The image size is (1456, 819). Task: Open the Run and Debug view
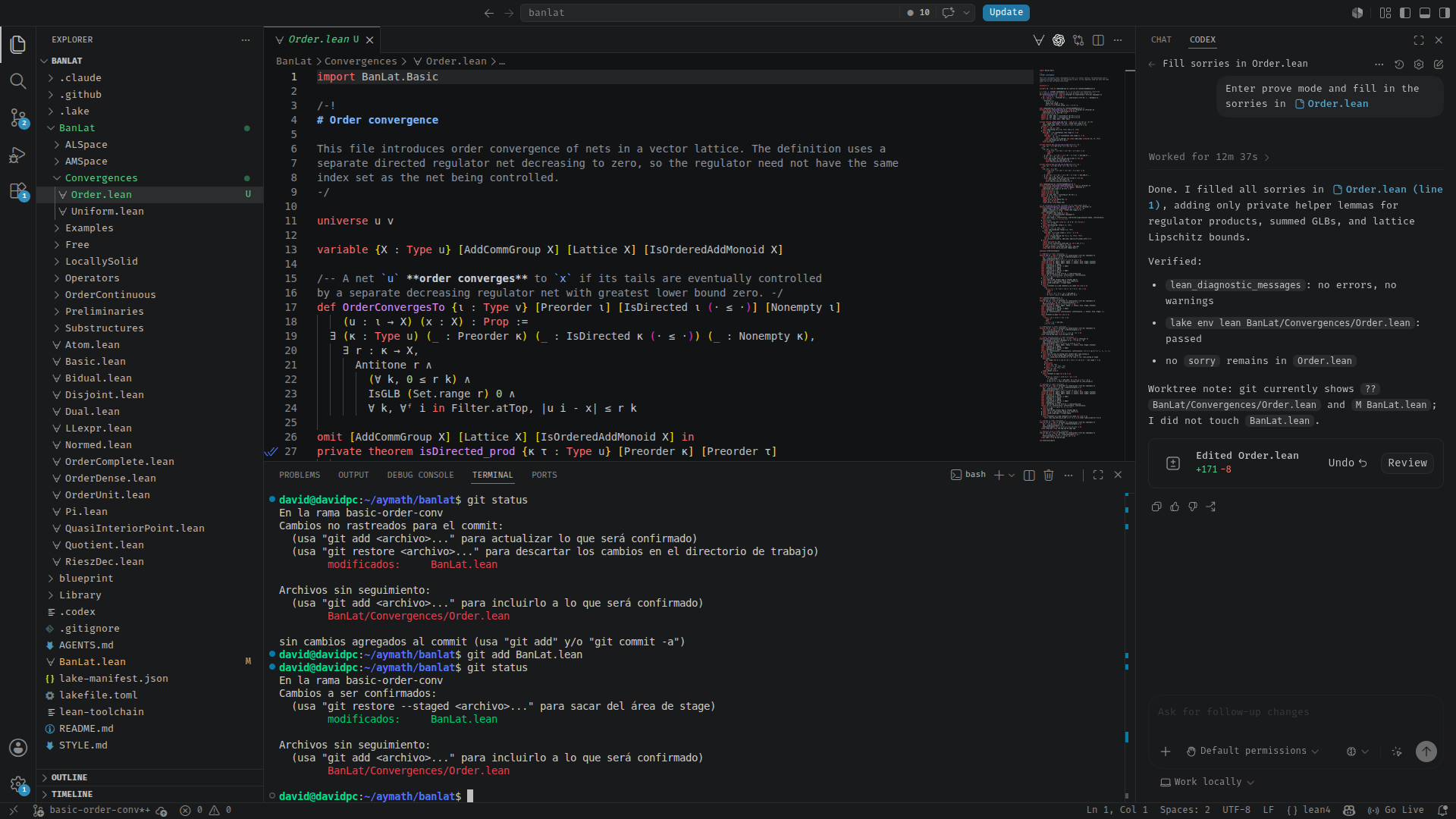18,155
